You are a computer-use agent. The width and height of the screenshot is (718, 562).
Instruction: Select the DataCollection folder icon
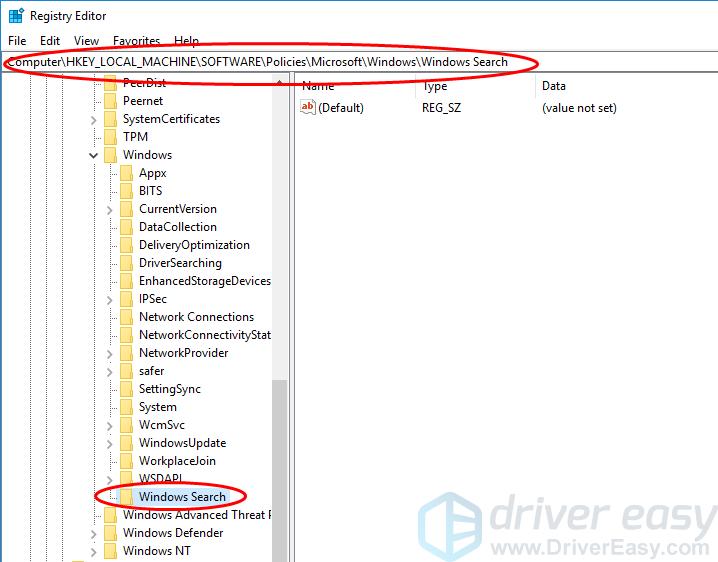pos(126,227)
